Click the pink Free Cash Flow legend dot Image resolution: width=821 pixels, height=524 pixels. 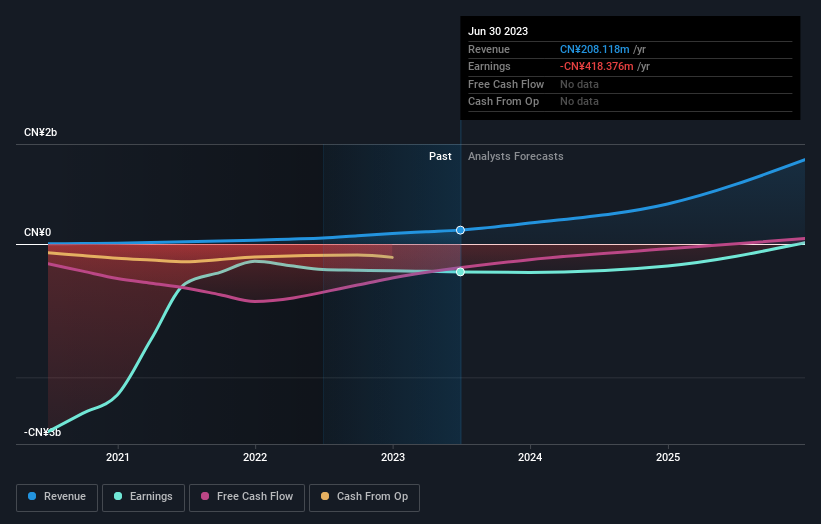(x=205, y=496)
